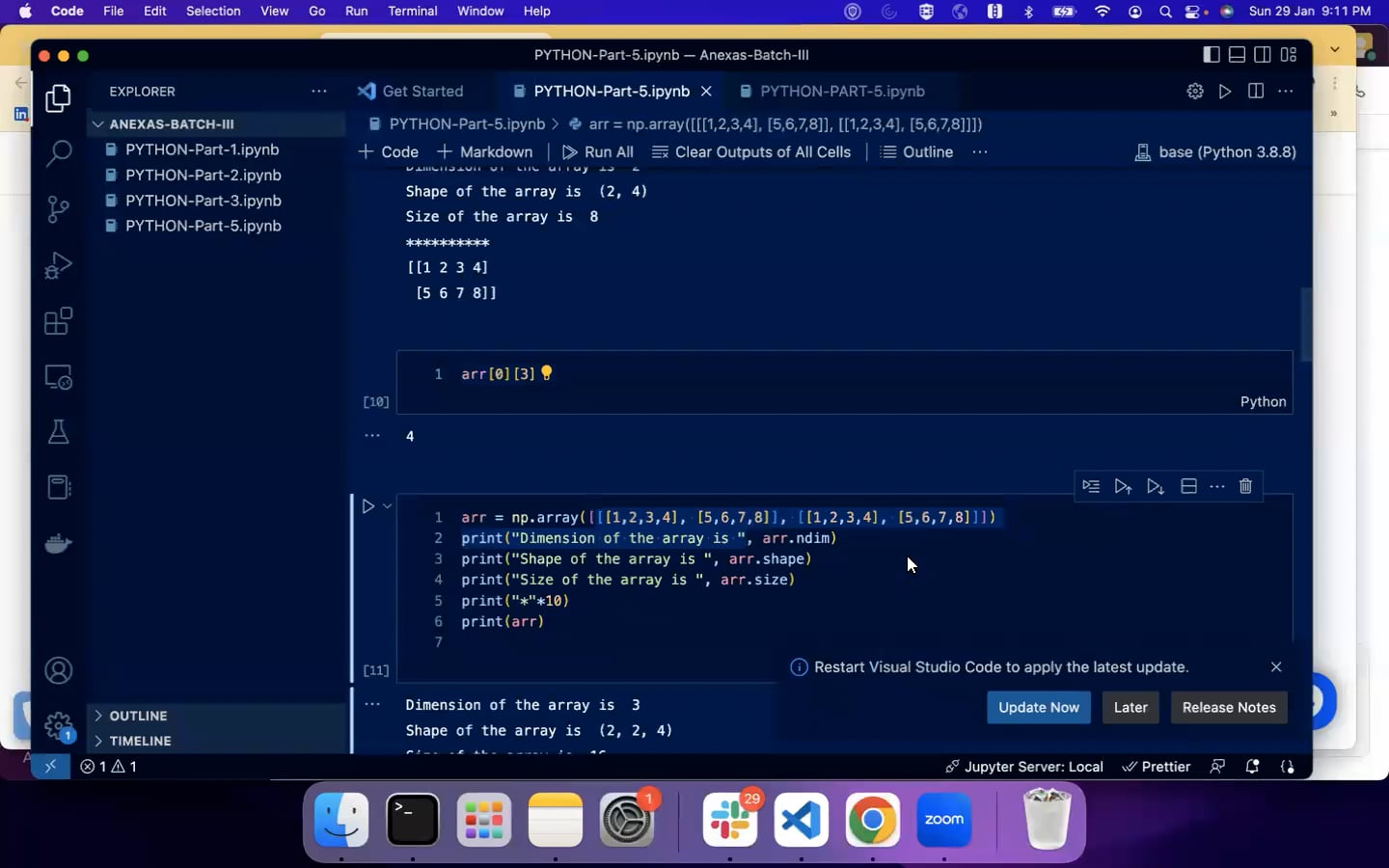Click Jupyter Server: Local status item
Screen dimensions: 1389x868
click(1024, 767)
